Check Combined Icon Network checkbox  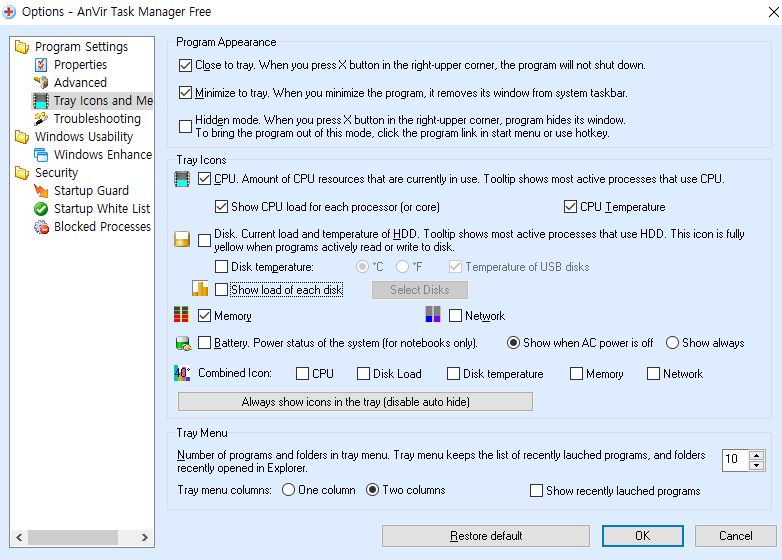click(x=653, y=373)
